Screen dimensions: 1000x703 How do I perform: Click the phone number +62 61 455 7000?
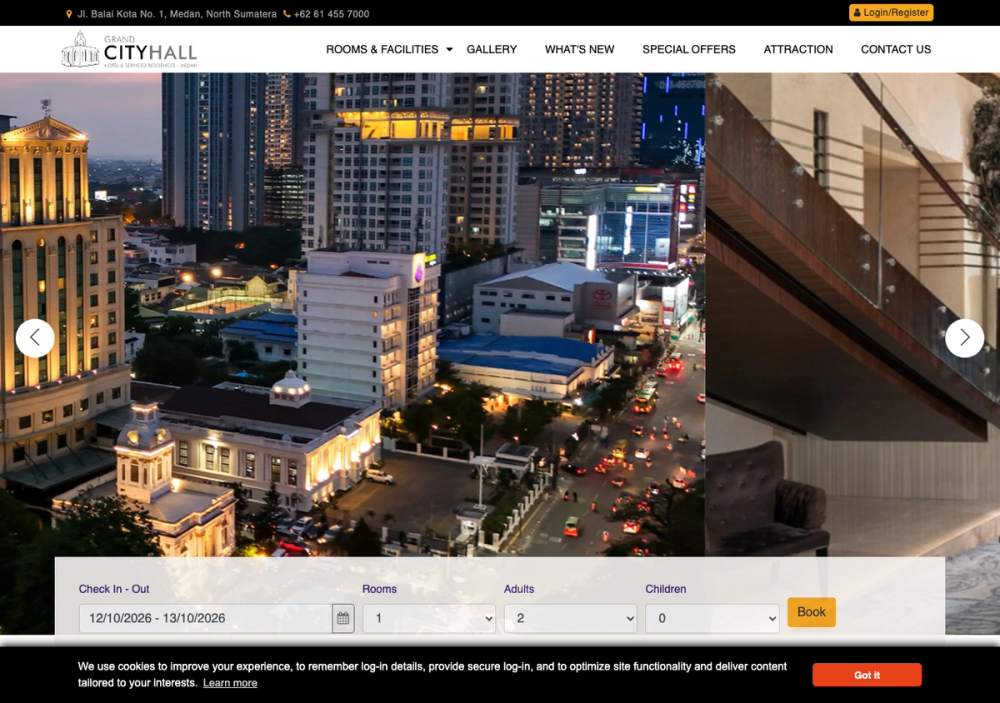point(332,13)
